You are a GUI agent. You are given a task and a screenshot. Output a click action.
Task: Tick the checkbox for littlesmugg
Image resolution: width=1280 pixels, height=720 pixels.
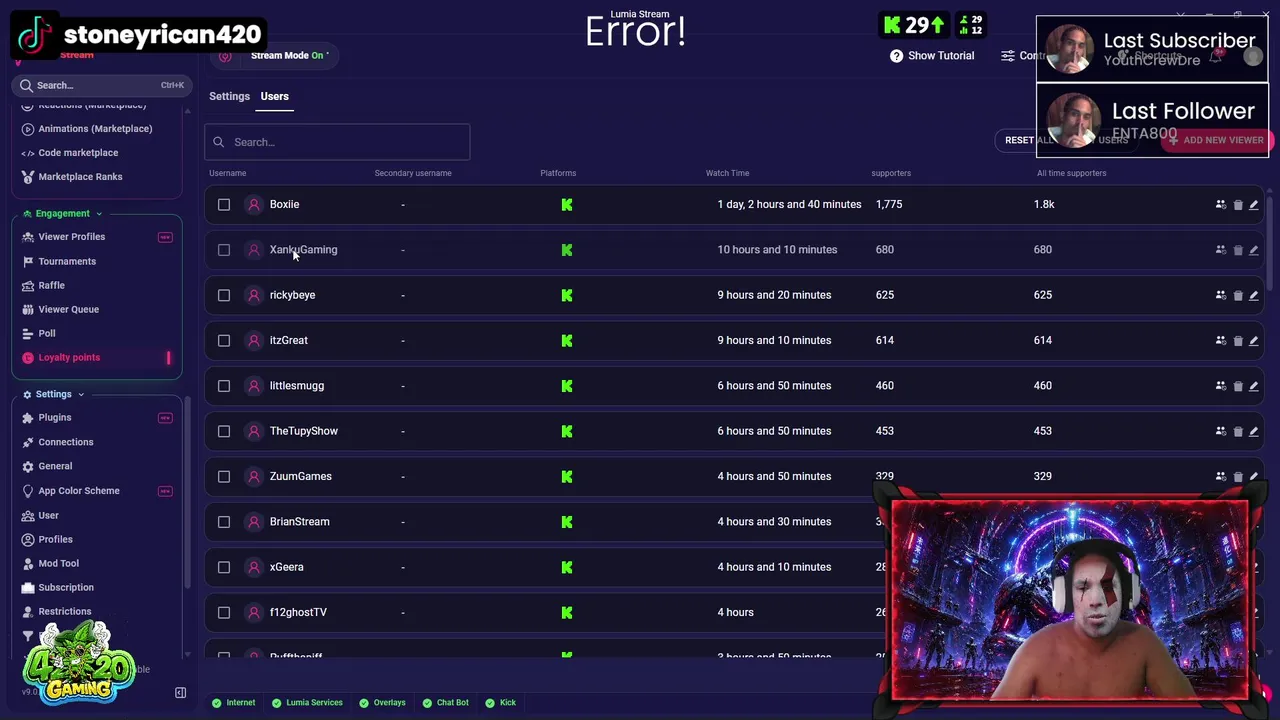tap(224, 386)
